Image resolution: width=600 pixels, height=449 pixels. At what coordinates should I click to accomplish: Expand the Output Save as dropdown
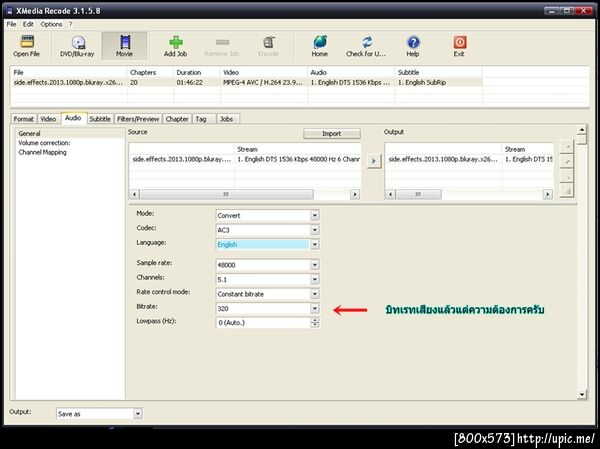click(x=138, y=414)
